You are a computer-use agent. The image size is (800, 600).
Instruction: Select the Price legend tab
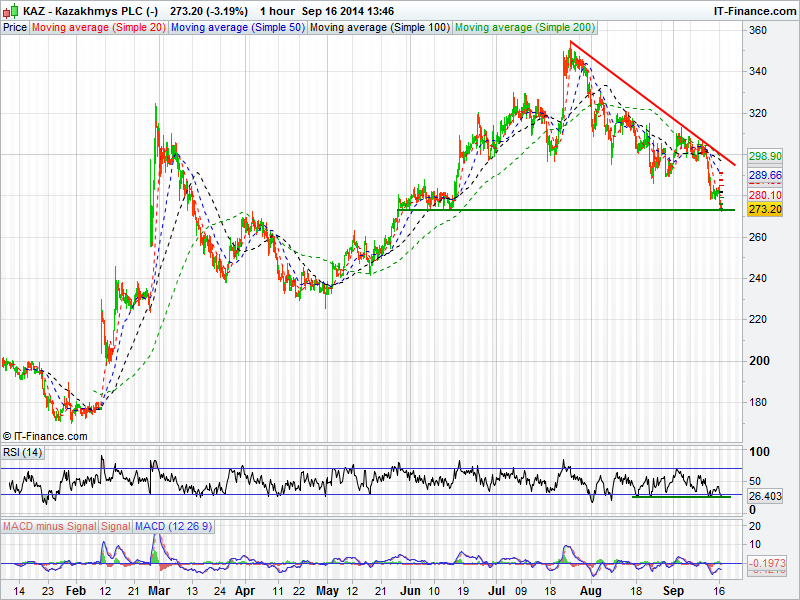pyautogui.click(x=15, y=28)
